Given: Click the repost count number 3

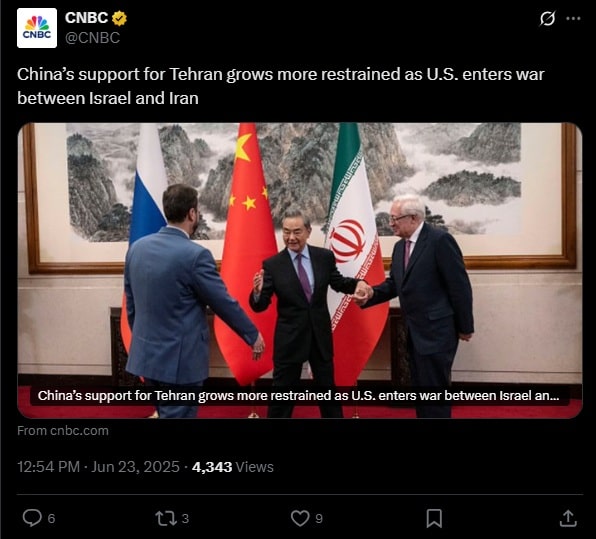Looking at the screenshot, I should pyautogui.click(x=185, y=518).
